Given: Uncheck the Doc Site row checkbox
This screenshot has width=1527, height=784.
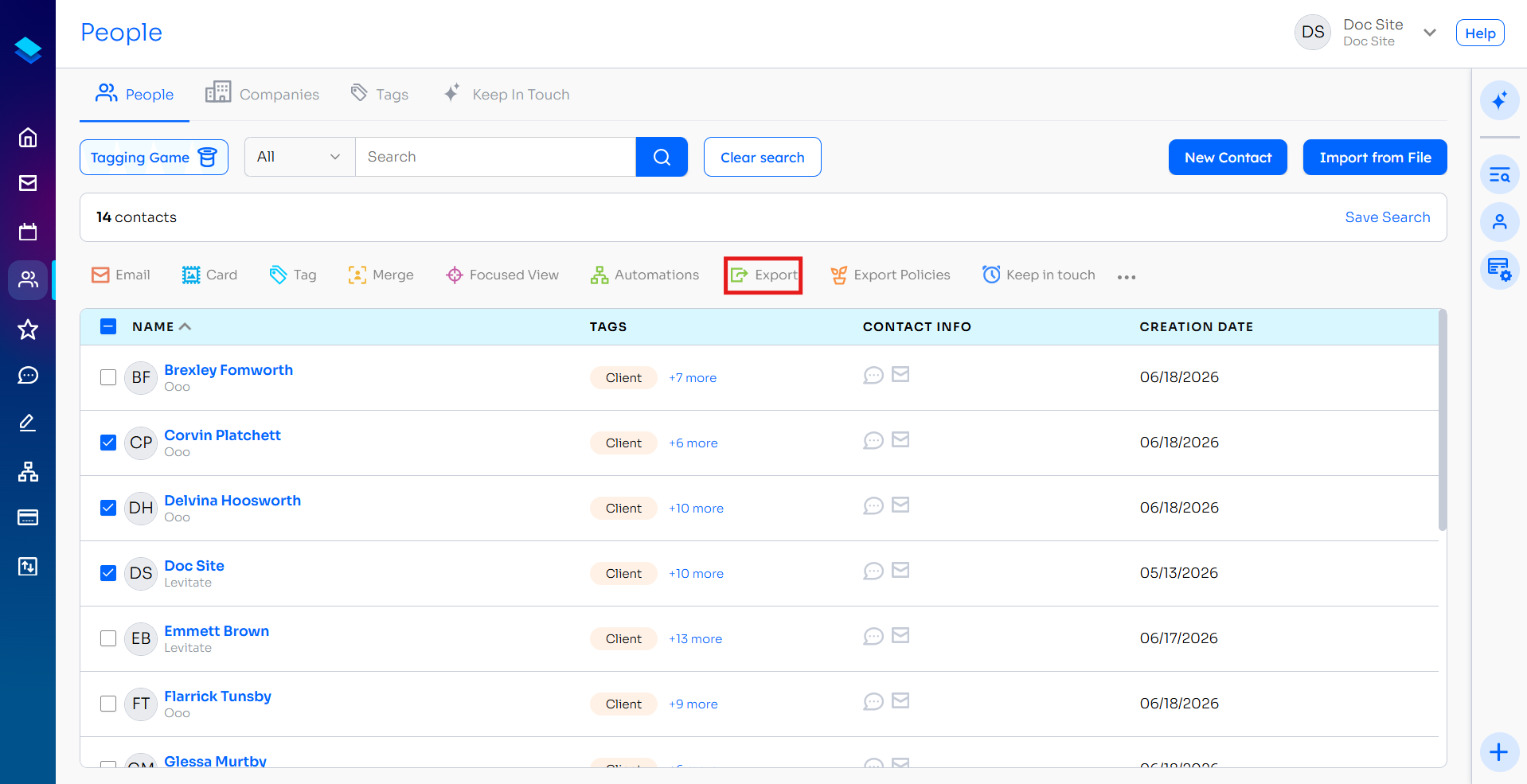Looking at the screenshot, I should [x=108, y=573].
